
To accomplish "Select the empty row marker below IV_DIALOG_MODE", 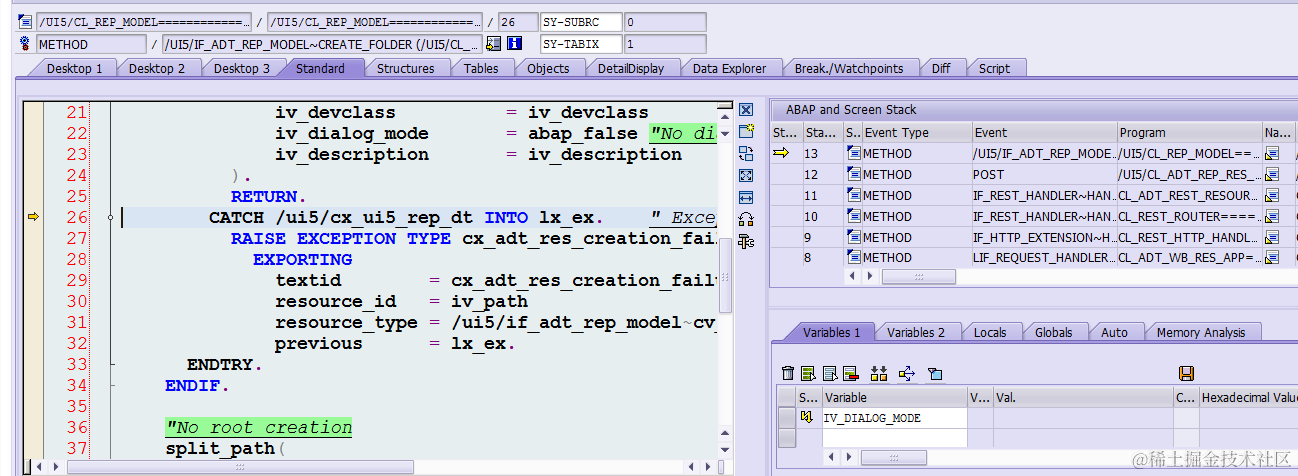I will 787,438.
